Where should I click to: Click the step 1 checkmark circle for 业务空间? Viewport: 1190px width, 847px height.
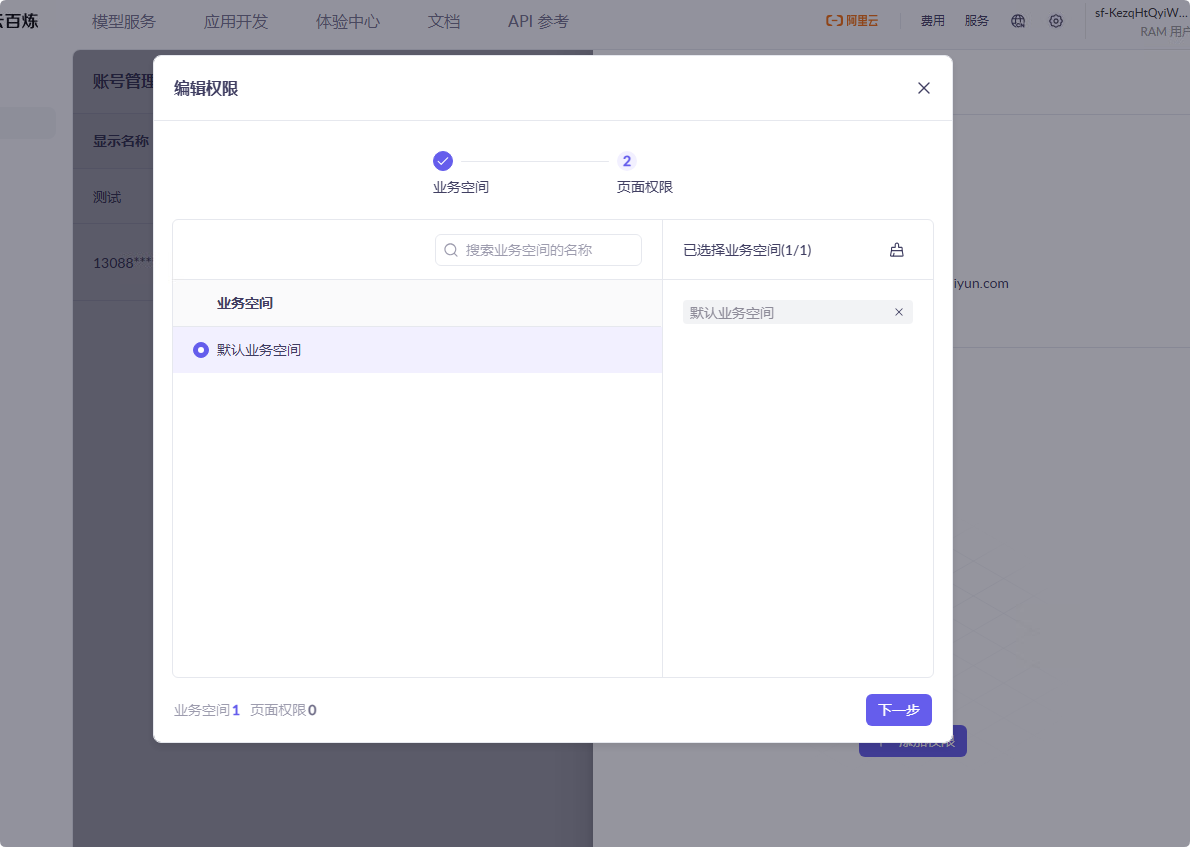point(442,160)
